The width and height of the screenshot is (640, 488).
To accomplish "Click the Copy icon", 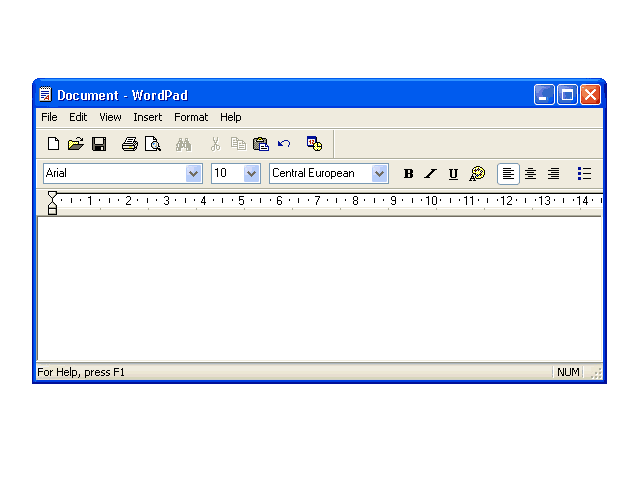I will click(x=238, y=144).
